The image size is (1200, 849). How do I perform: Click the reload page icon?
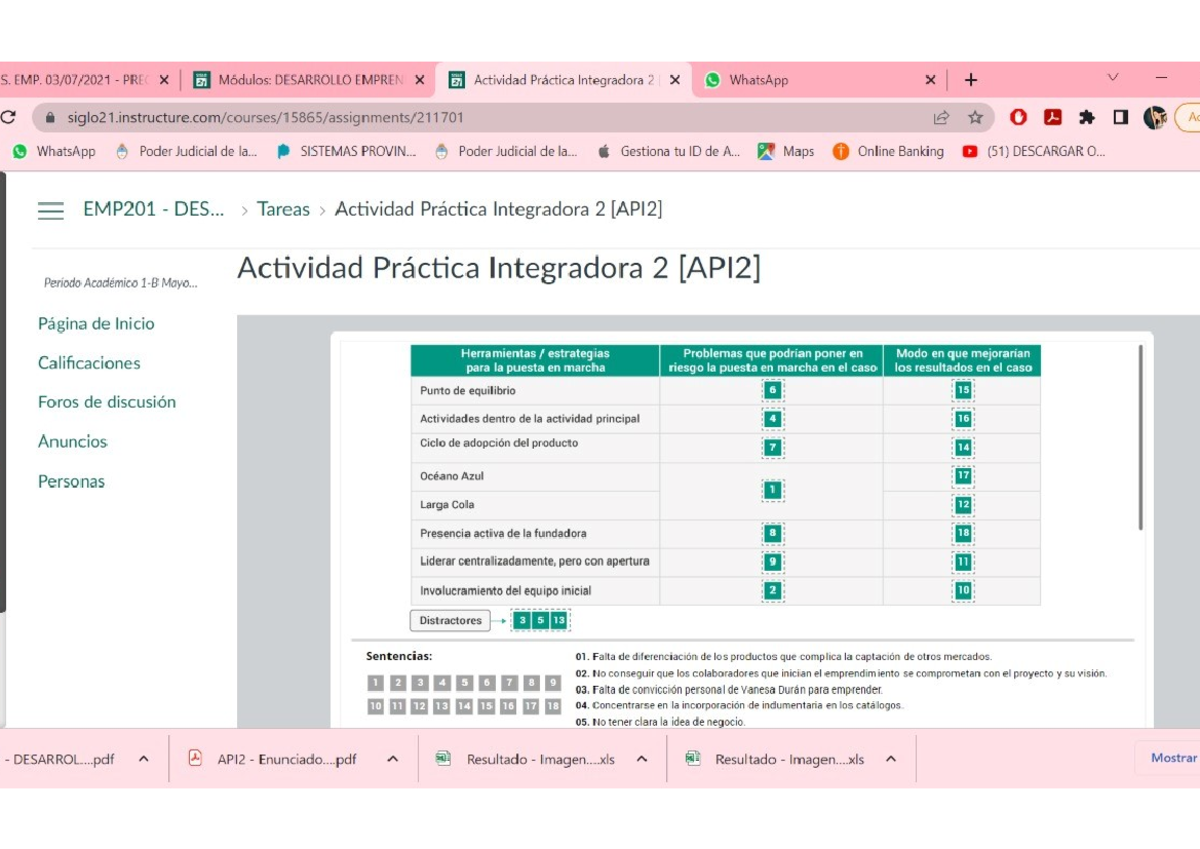9,117
